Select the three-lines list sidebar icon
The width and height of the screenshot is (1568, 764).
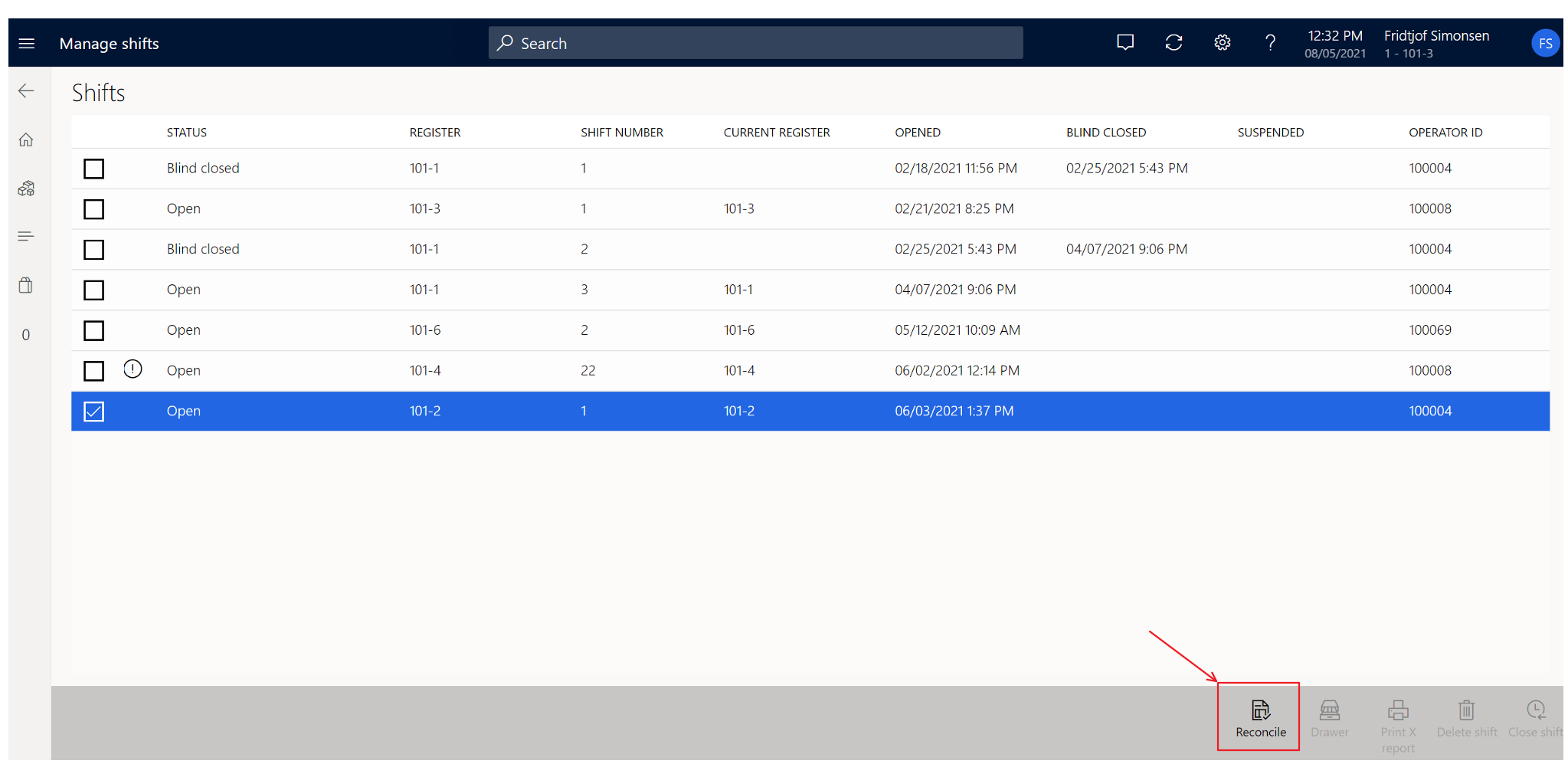click(x=27, y=236)
